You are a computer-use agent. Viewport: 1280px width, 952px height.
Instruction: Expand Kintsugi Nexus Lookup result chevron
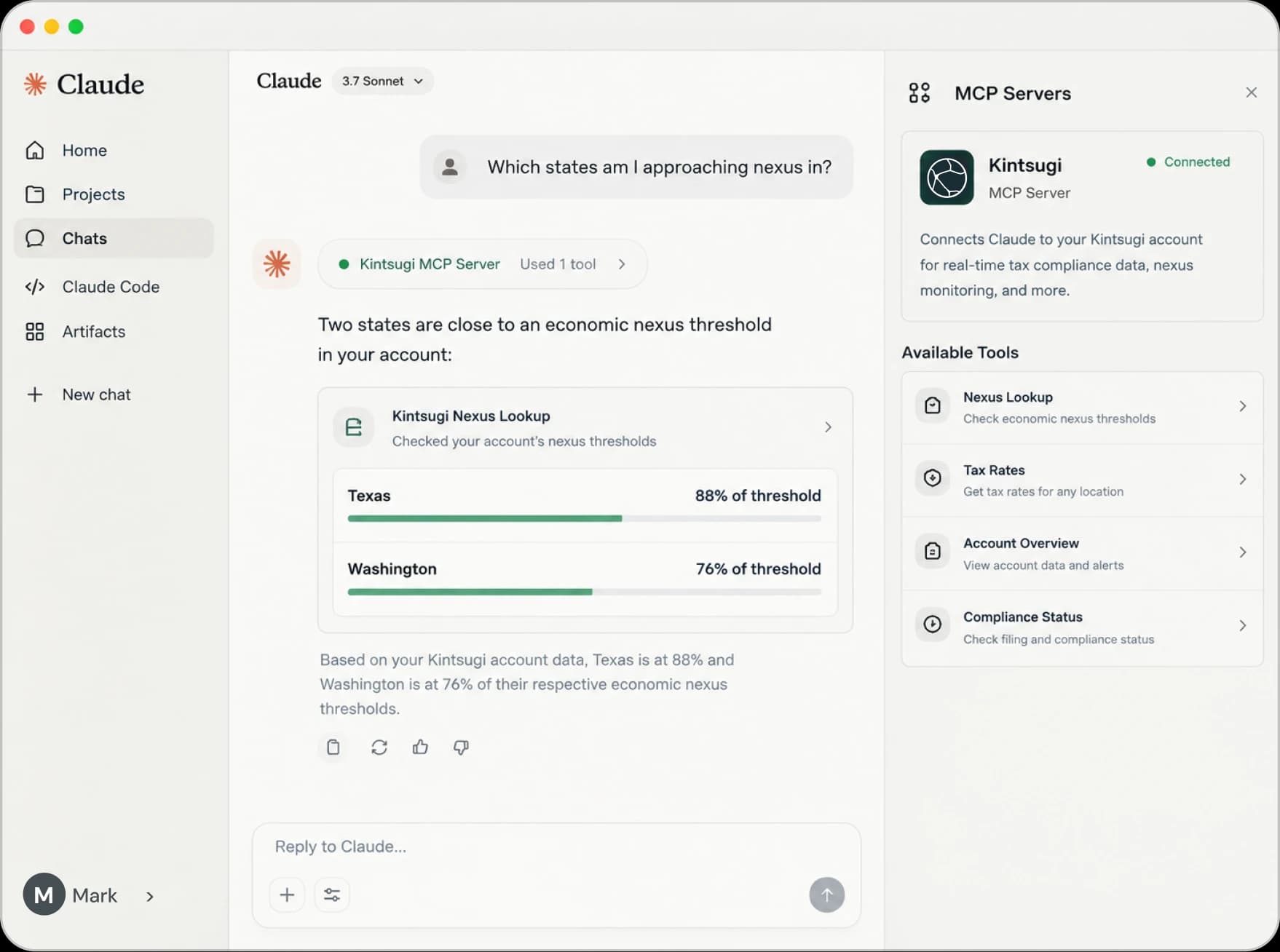click(828, 427)
